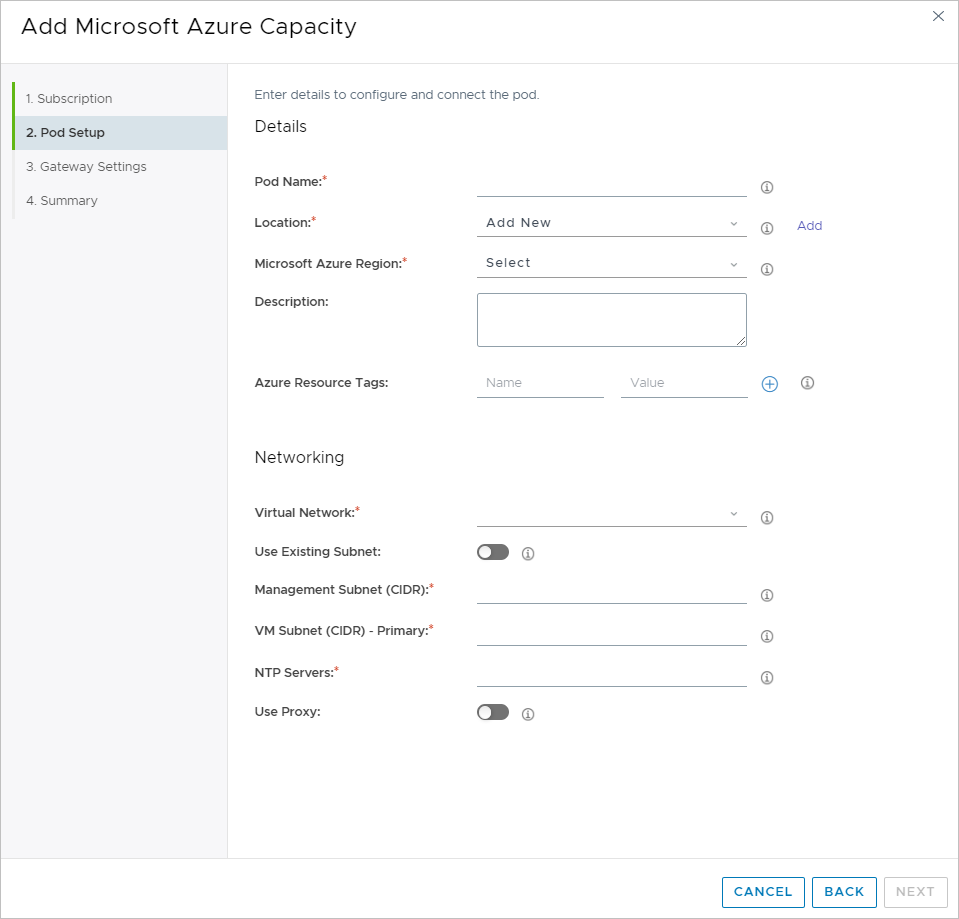
Task: Click the info icon for NTP Servers
Action: (x=767, y=677)
